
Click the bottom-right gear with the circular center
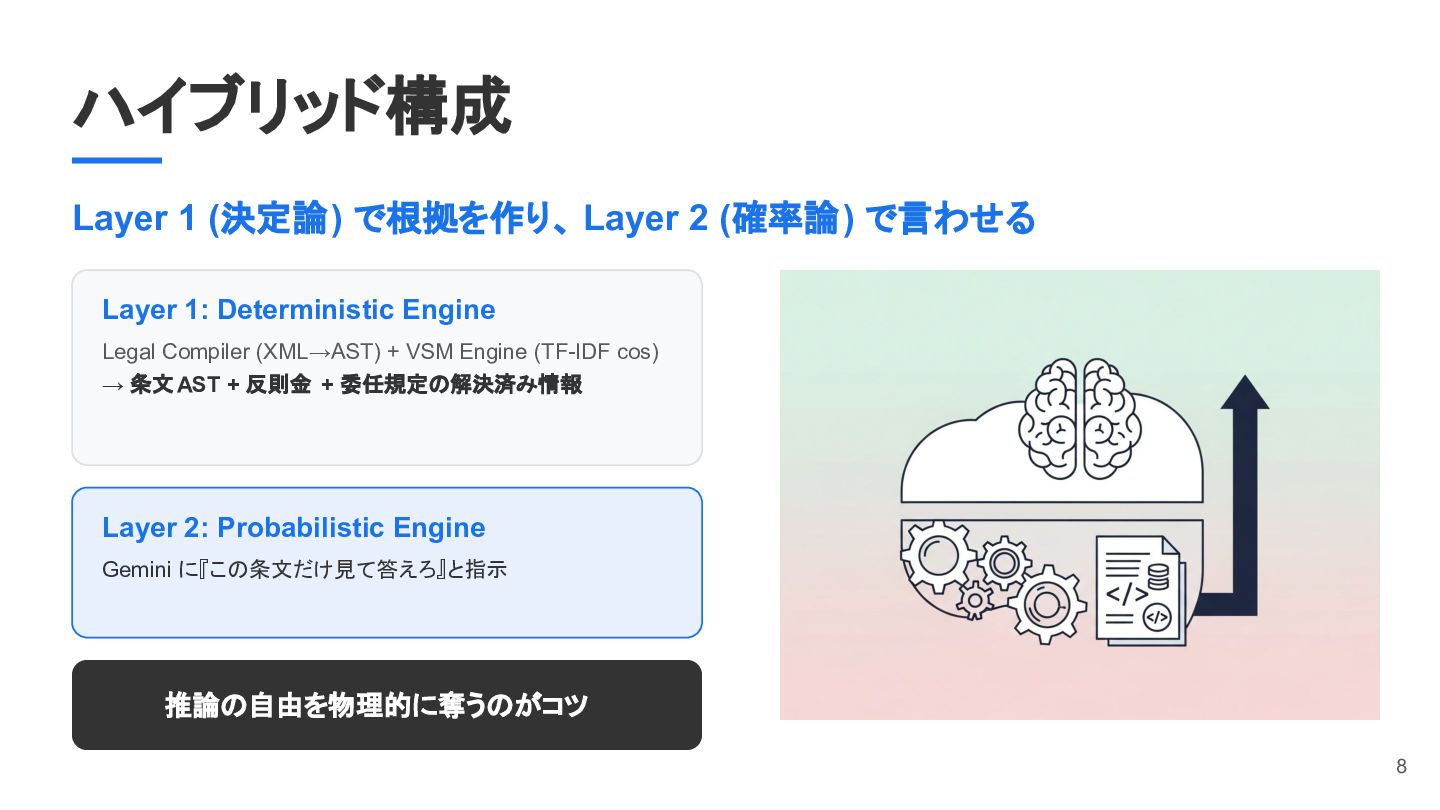coord(1046,604)
